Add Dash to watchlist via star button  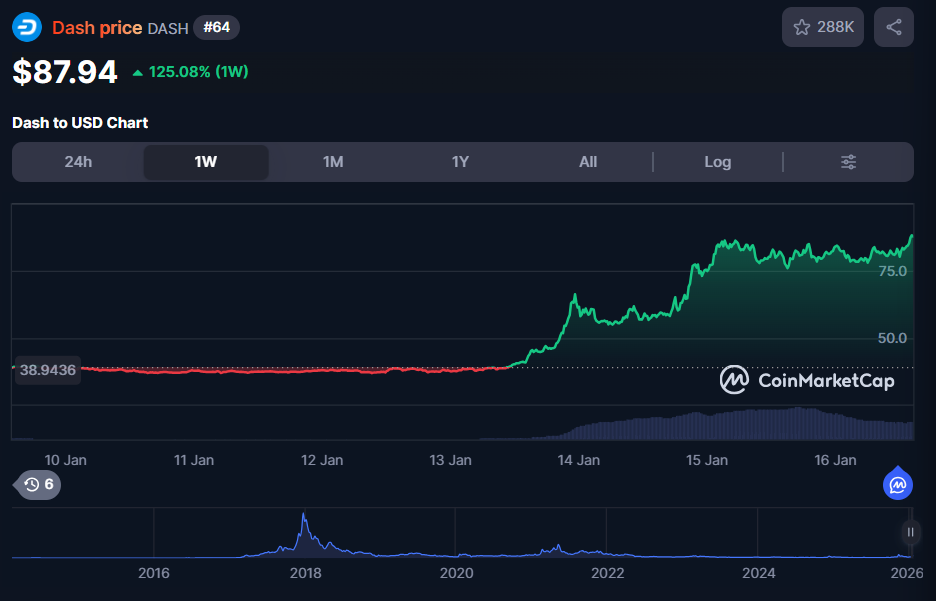[x=823, y=27]
